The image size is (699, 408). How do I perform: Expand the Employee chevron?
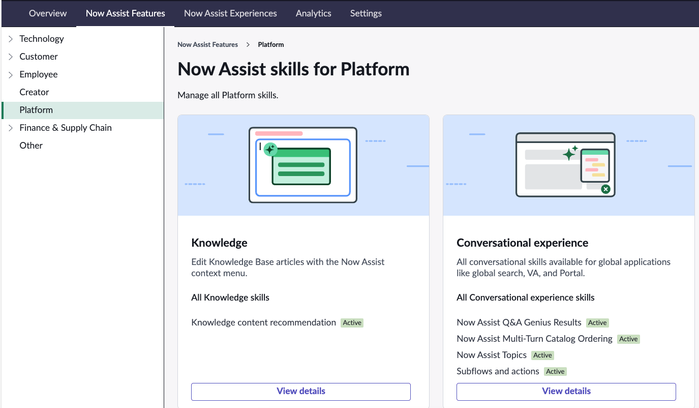click(11, 74)
